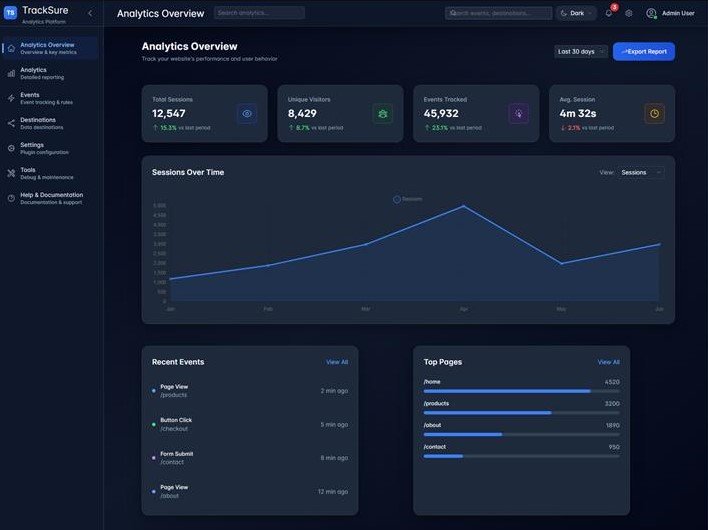Click View All in Recent Events

point(337,362)
